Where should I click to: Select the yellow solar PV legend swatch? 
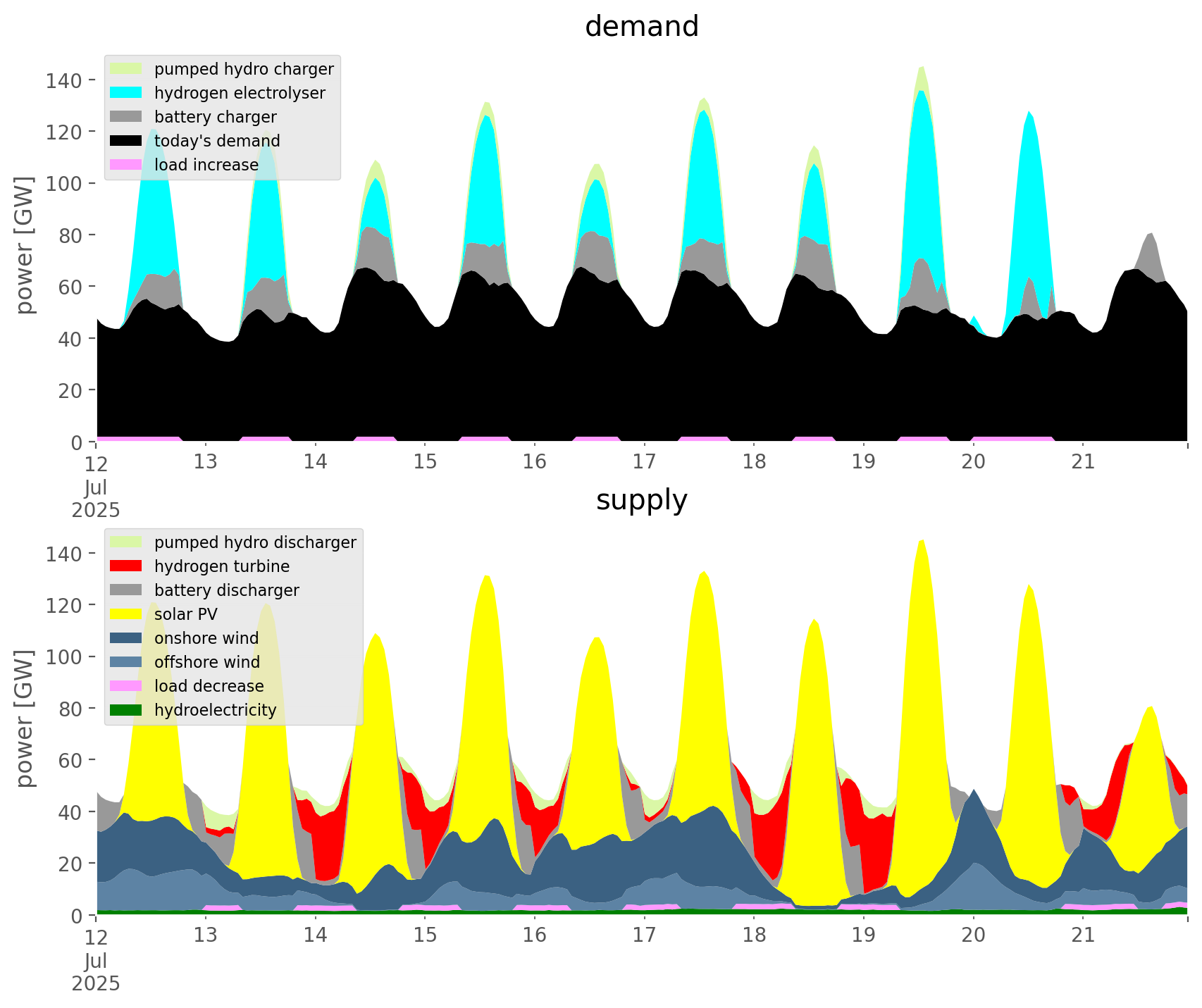pyautogui.click(x=126, y=614)
